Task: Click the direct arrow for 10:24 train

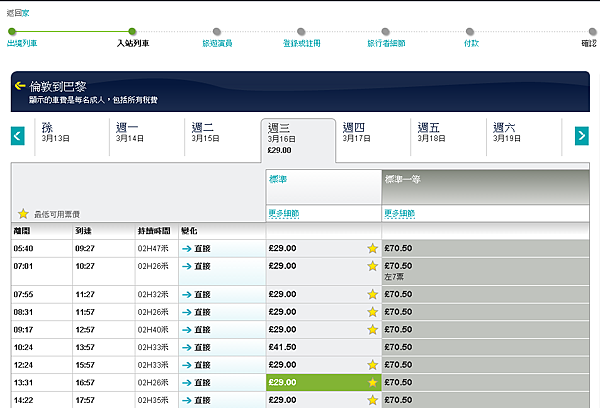Action: [x=187, y=348]
